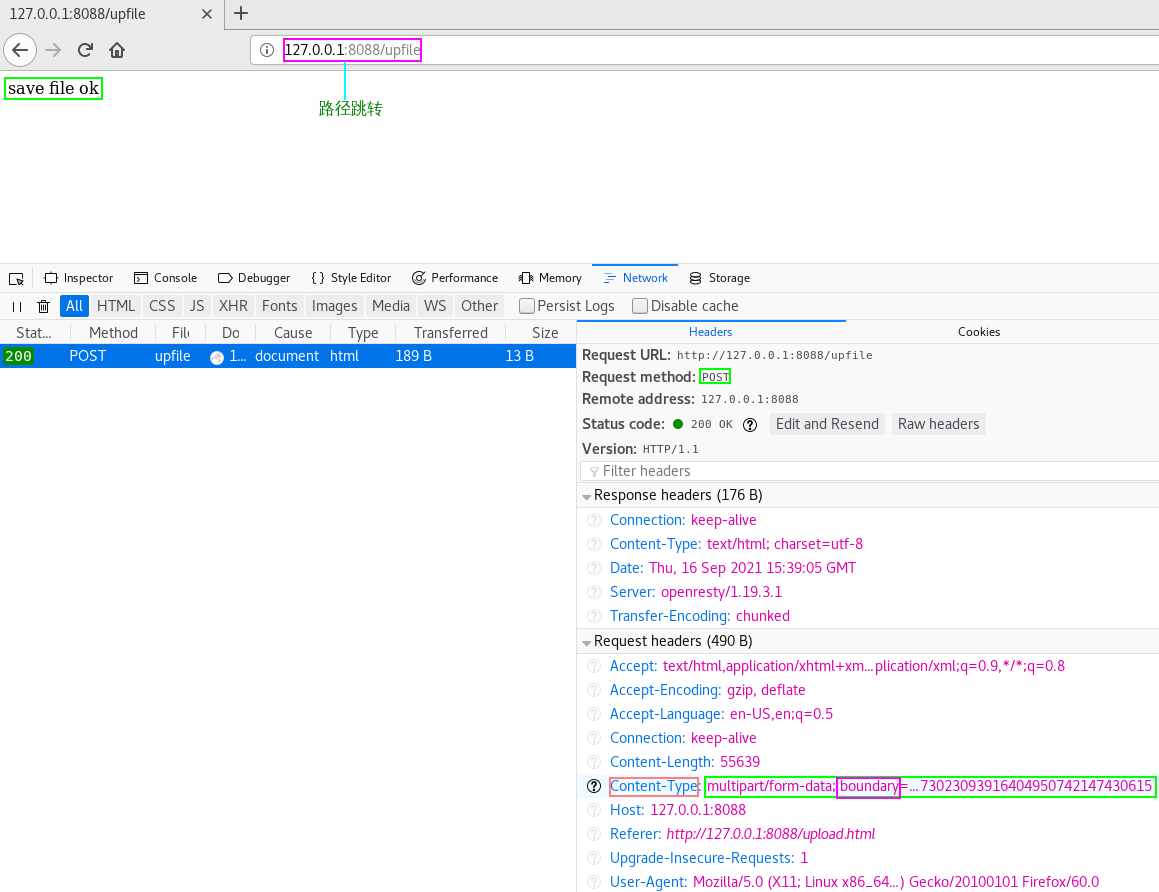Click inside the Filter headers field
Viewport: 1159px width, 892px height.
(700, 470)
